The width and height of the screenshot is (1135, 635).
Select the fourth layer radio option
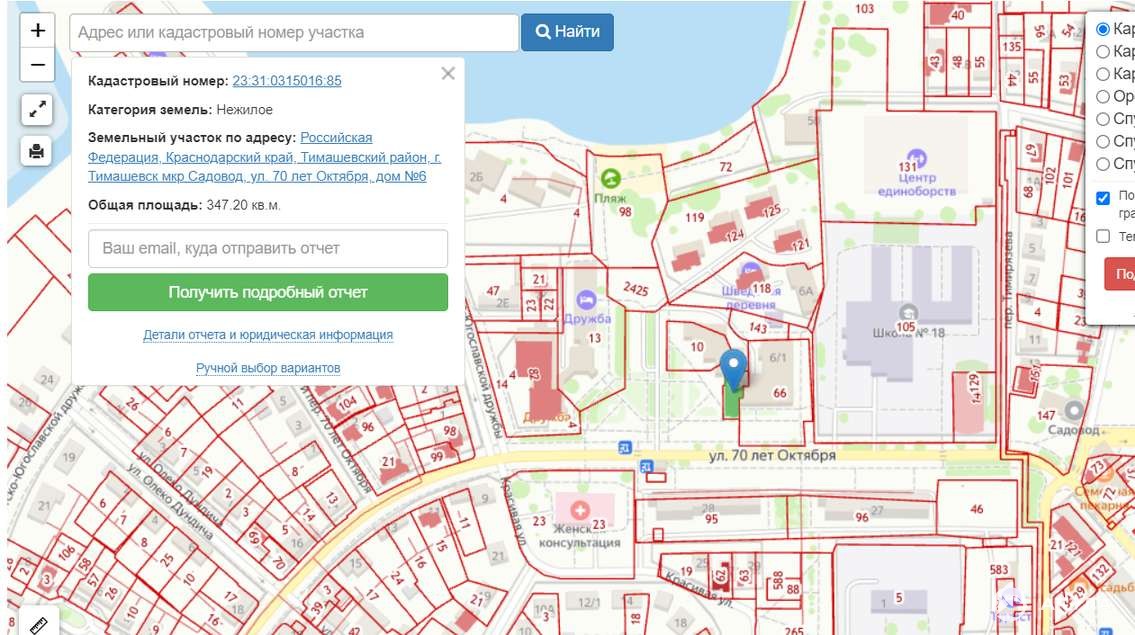pos(1103,97)
